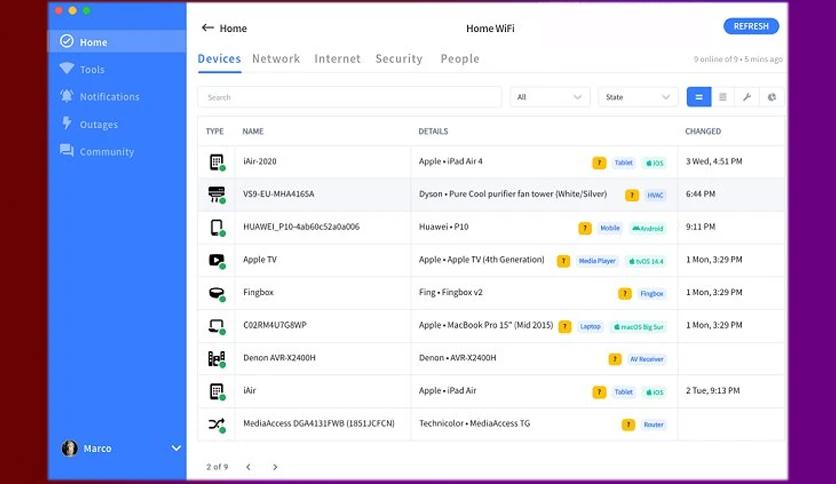The height and width of the screenshot is (484, 836).
Task: Select the Apple TV device name
Action: (260, 259)
